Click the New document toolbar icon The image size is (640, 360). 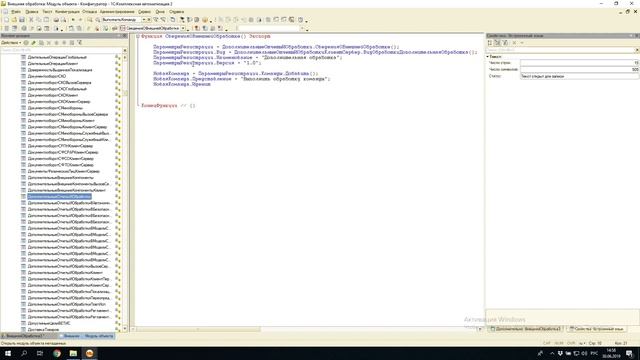point(7,20)
